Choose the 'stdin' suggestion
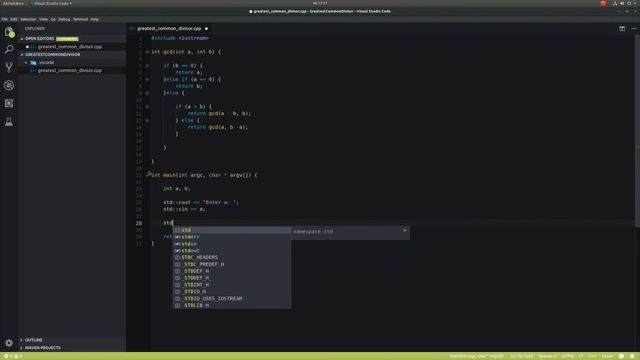This screenshot has width=640, height=360. click(232, 244)
